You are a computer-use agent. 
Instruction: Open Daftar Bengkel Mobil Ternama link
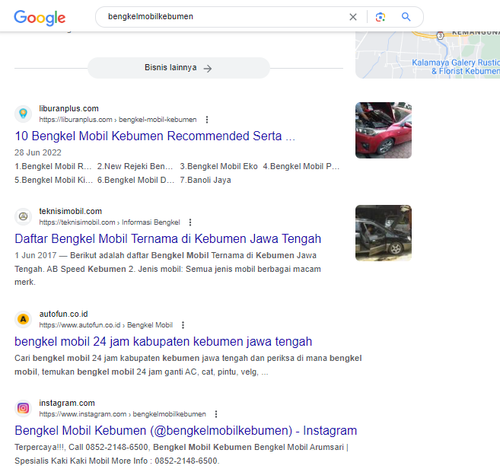click(168, 239)
